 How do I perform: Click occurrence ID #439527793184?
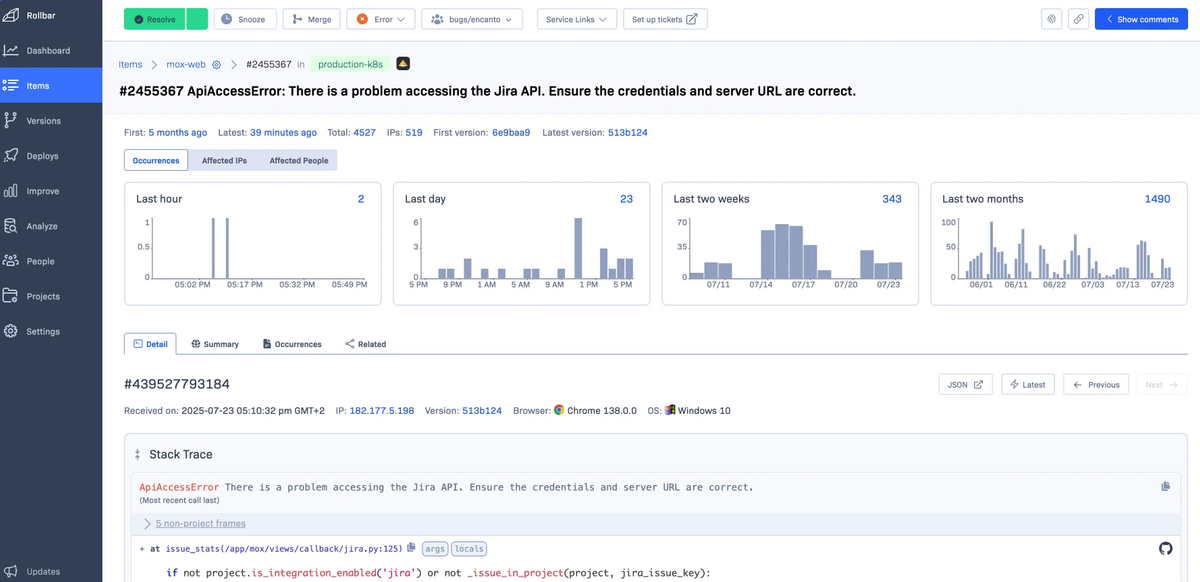pyautogui.click(x=177, y=384)
